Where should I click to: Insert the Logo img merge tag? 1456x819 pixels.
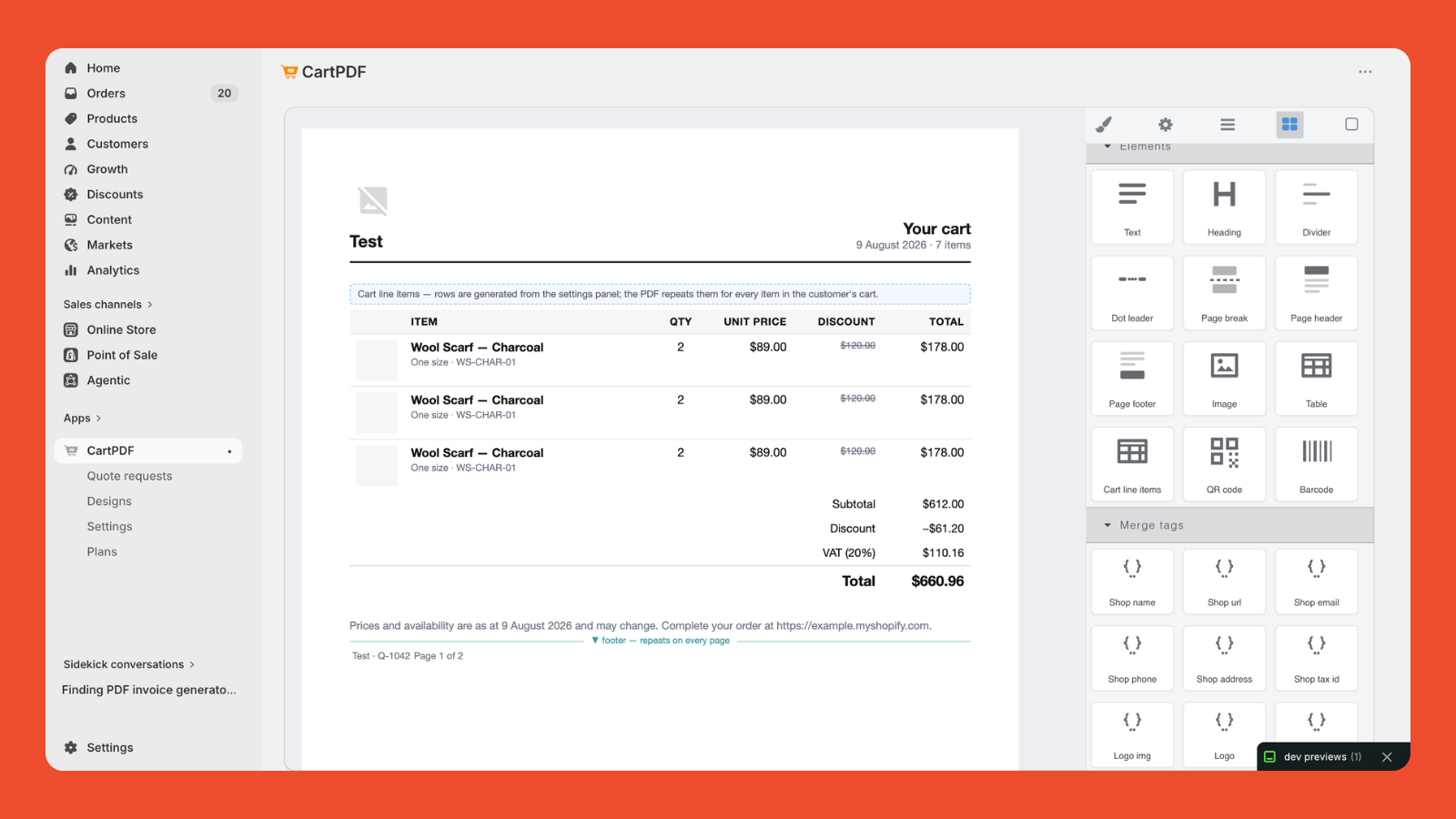1132,734
